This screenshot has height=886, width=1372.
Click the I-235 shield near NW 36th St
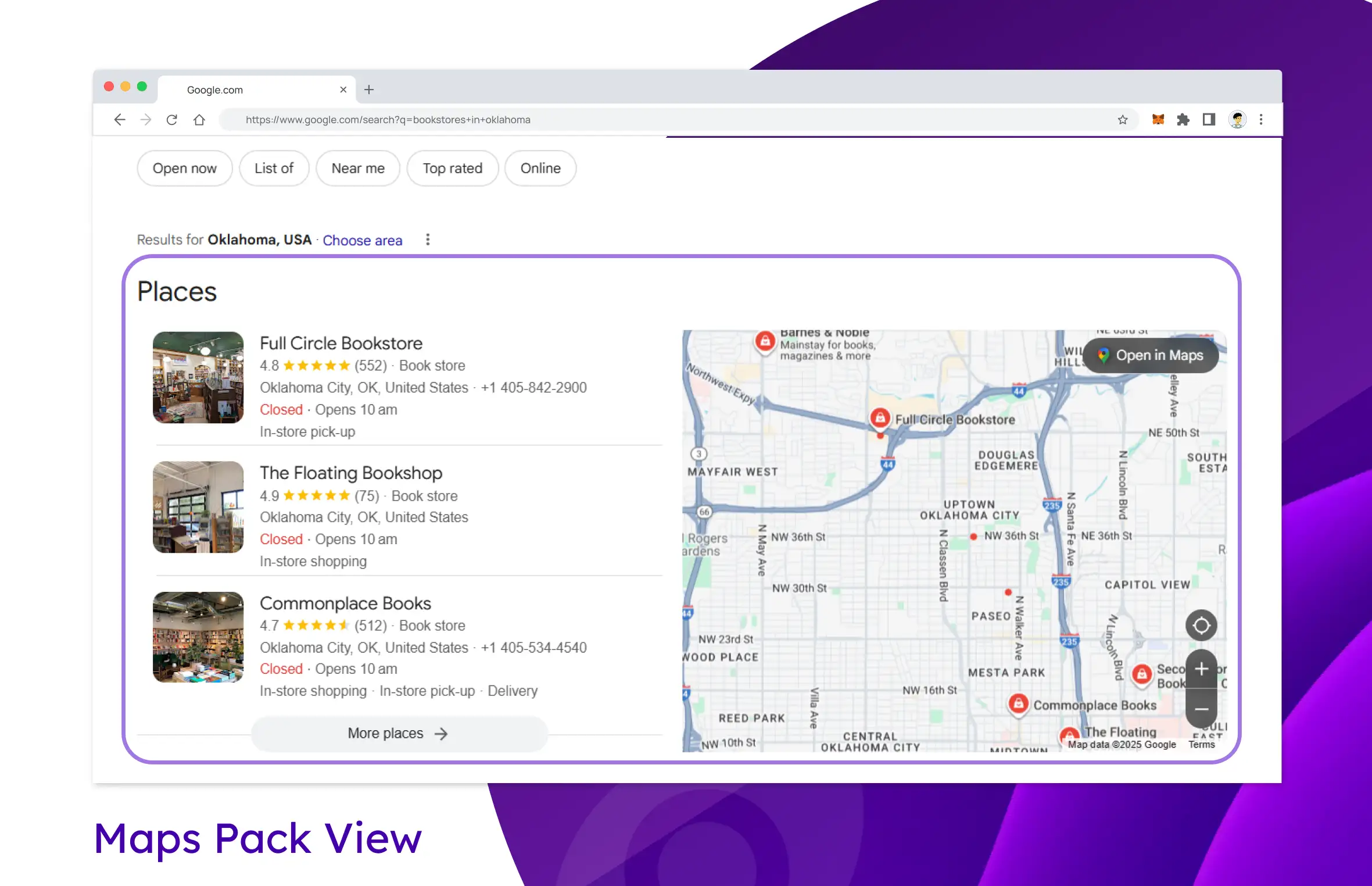(1052, 505)
